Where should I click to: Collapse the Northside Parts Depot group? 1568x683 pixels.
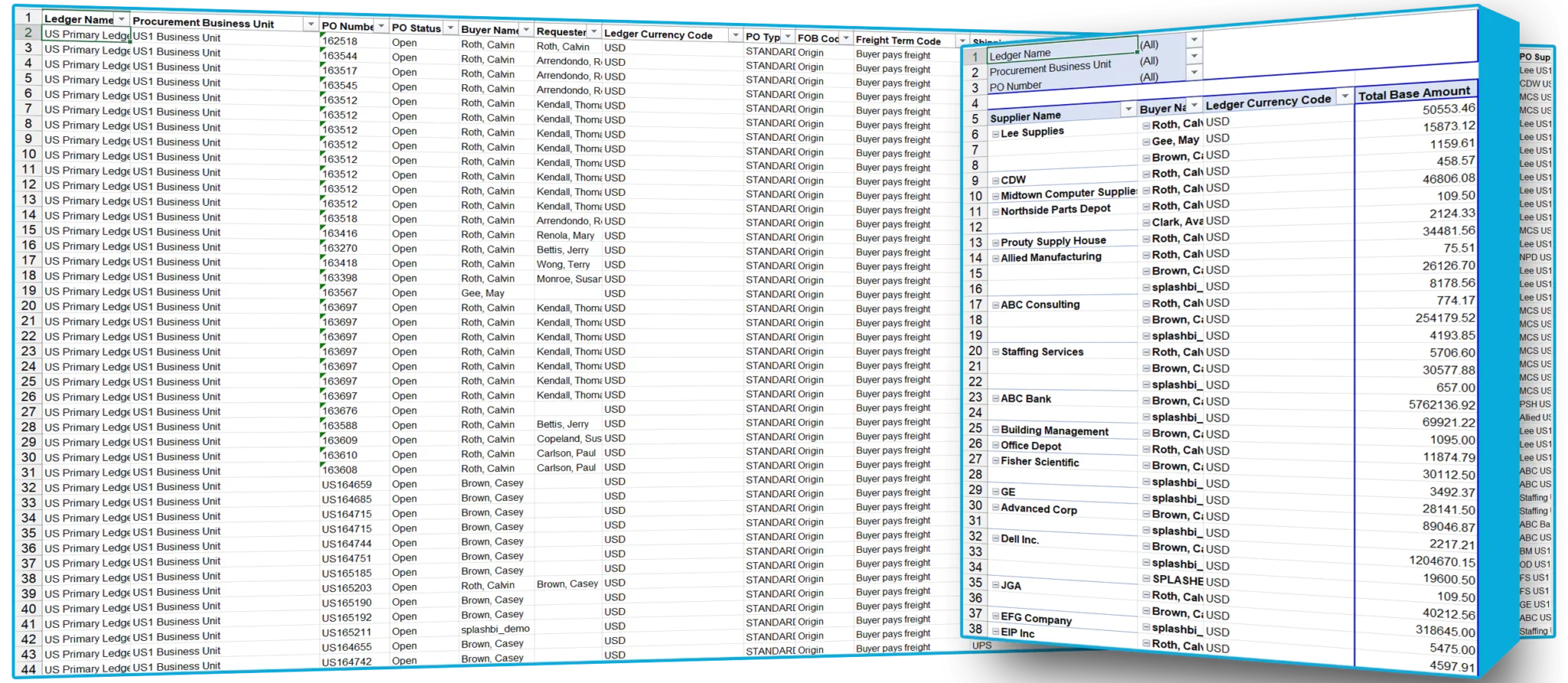pyautogui.click(x=995, y=212)
